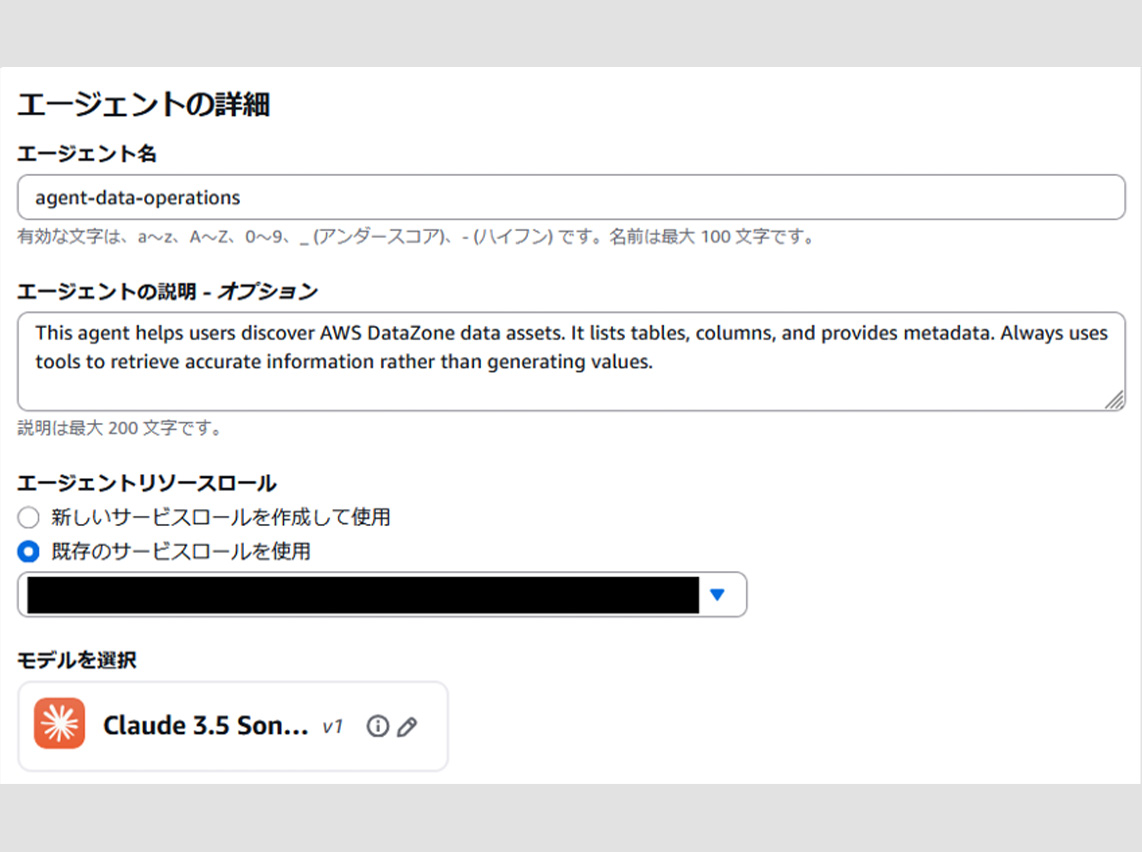The height and width of the screenshot is (852, 1142).
Task: Click the blue service role dropdown arrow
Action: pos(716,595)
